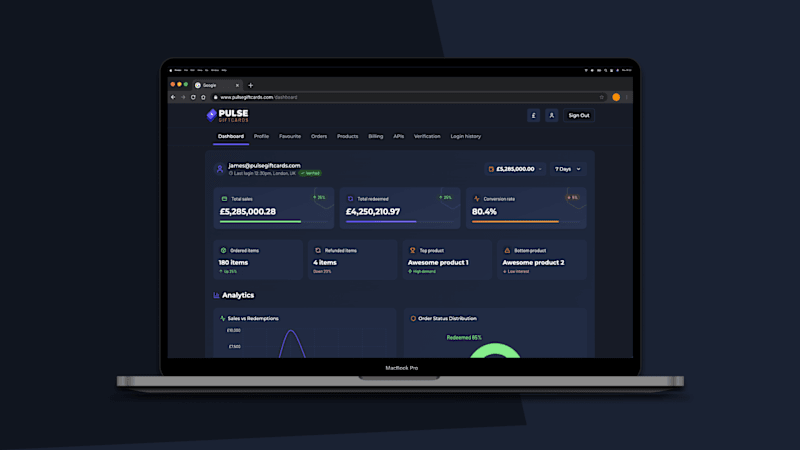Viewport: 800px width, 450px height.
Task: Open the Login history tab
Action: coord(466,136)
